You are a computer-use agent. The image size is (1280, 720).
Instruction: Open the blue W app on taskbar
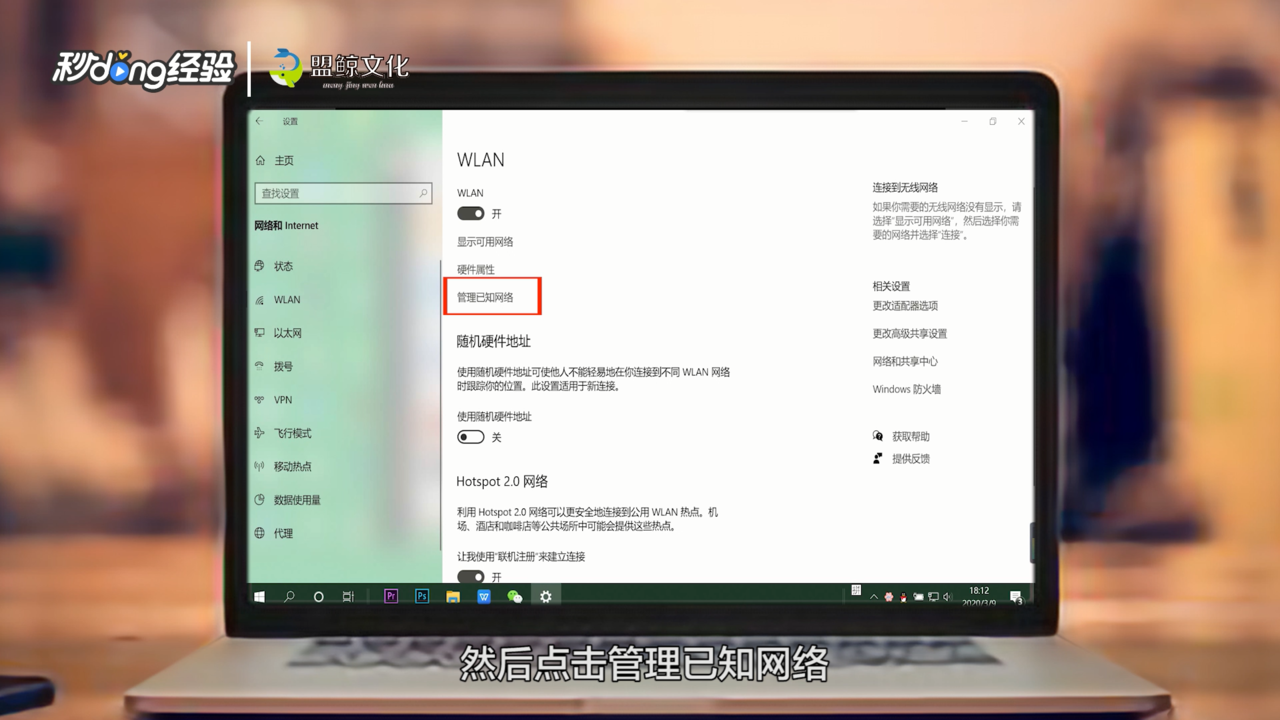(x=484, y=596)
